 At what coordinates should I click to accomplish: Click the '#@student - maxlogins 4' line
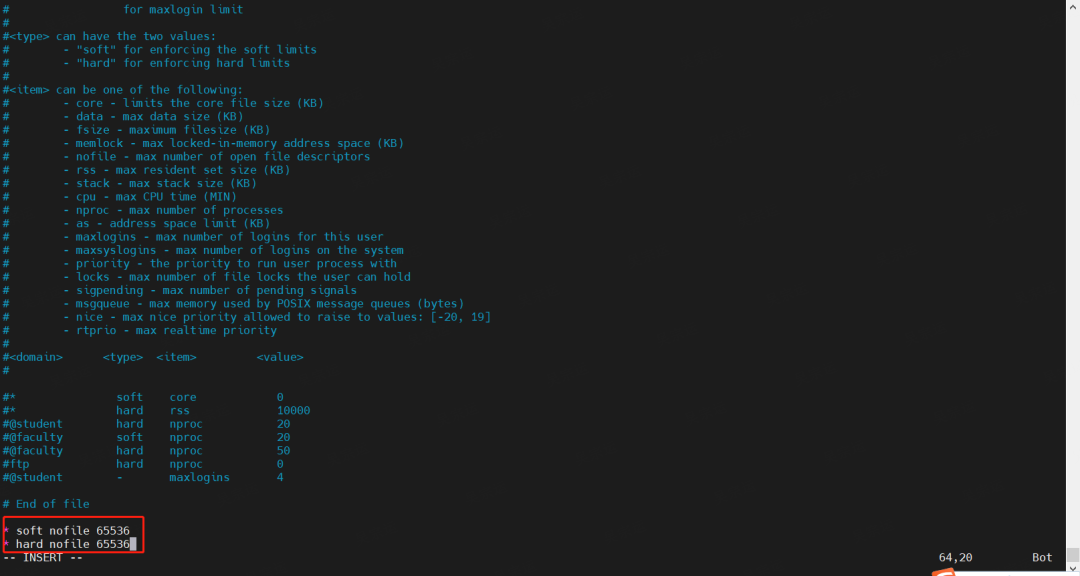pos(143,477)
